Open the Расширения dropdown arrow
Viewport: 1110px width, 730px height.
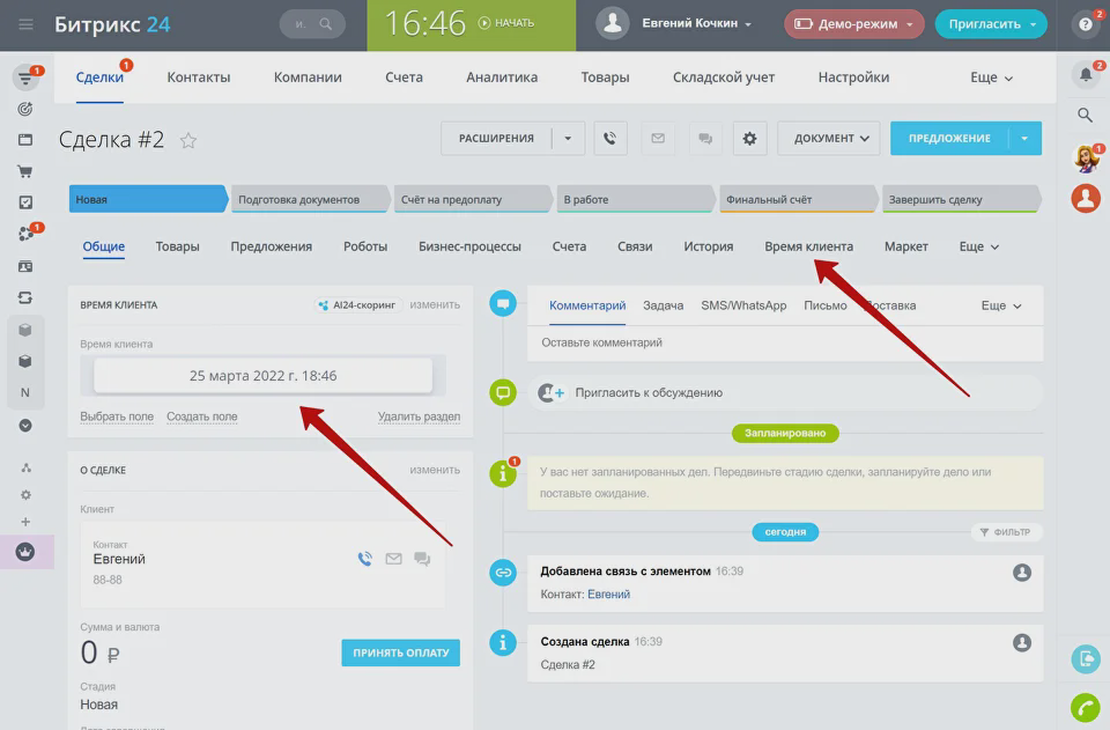click(x=568, y=139)
